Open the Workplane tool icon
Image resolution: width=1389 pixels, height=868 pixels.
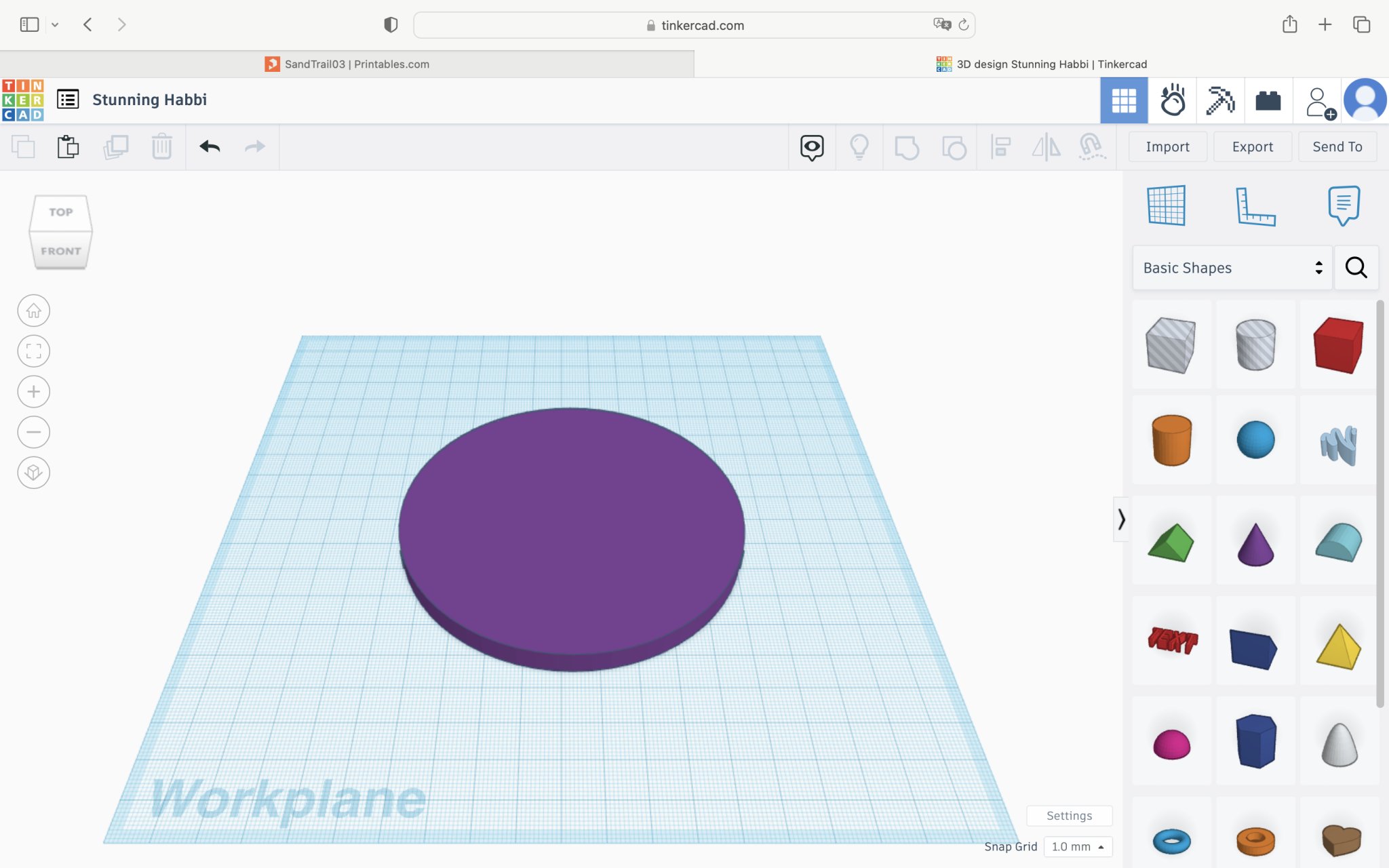point(1166,205)
